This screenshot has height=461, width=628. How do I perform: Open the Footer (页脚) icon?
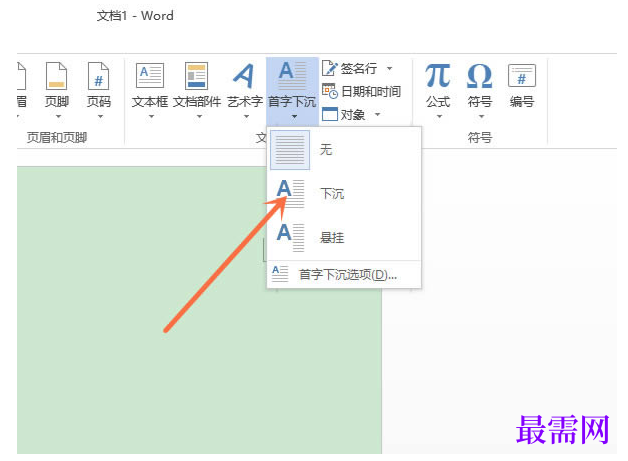(56, 76)
